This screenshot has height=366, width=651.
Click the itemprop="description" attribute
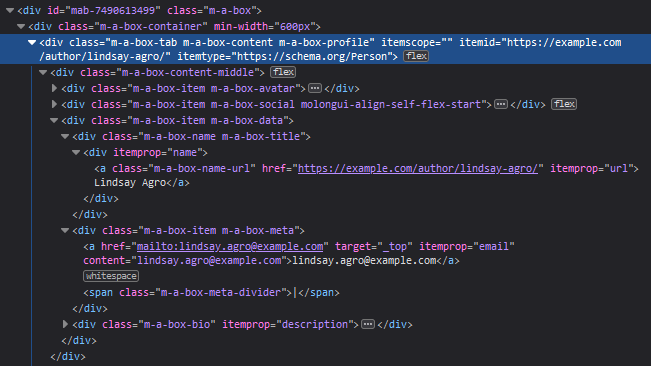pyautogui.click(x=287, y=324)
